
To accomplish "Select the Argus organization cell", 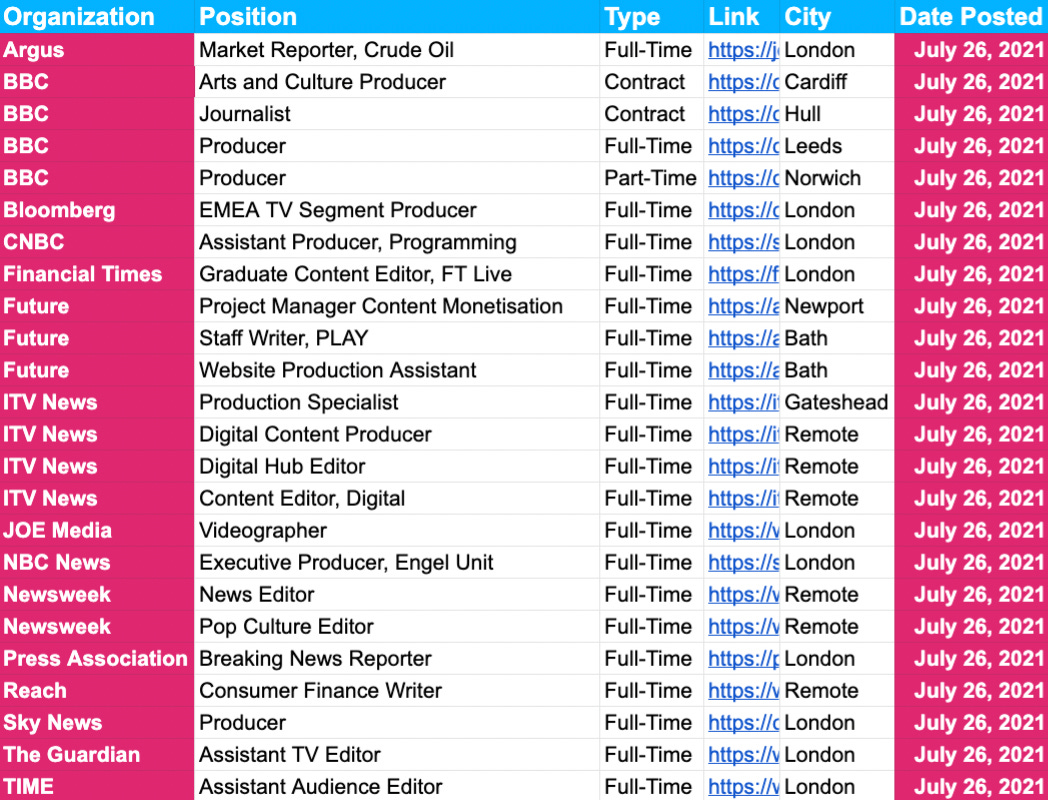I will [97, 50].
